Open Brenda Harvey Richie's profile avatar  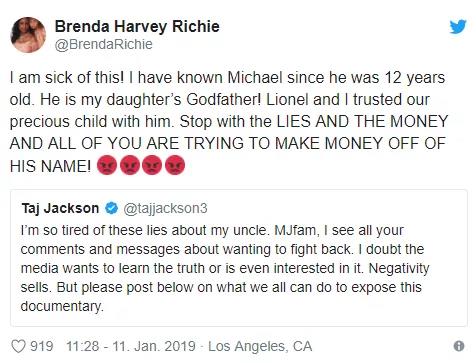coord(28,35)
